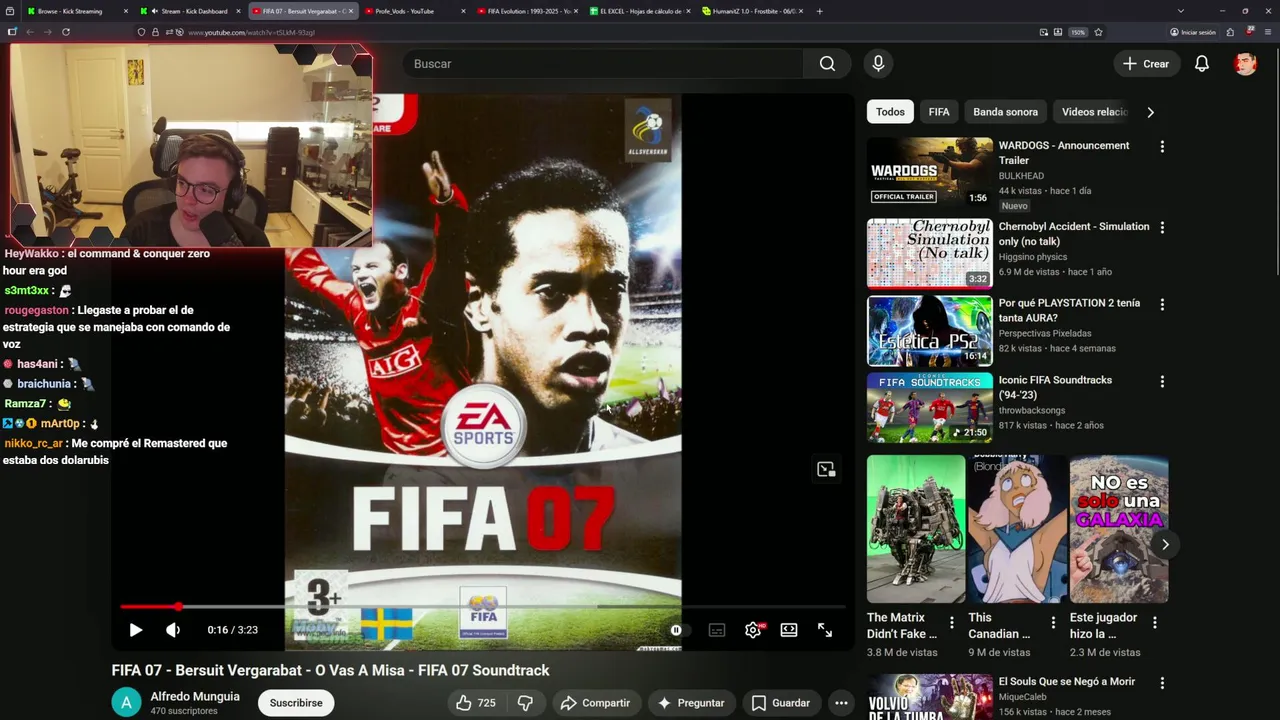Reload the page in browser toolbar
Viewport: 1280px width, 720px height.
click(66, 32)
